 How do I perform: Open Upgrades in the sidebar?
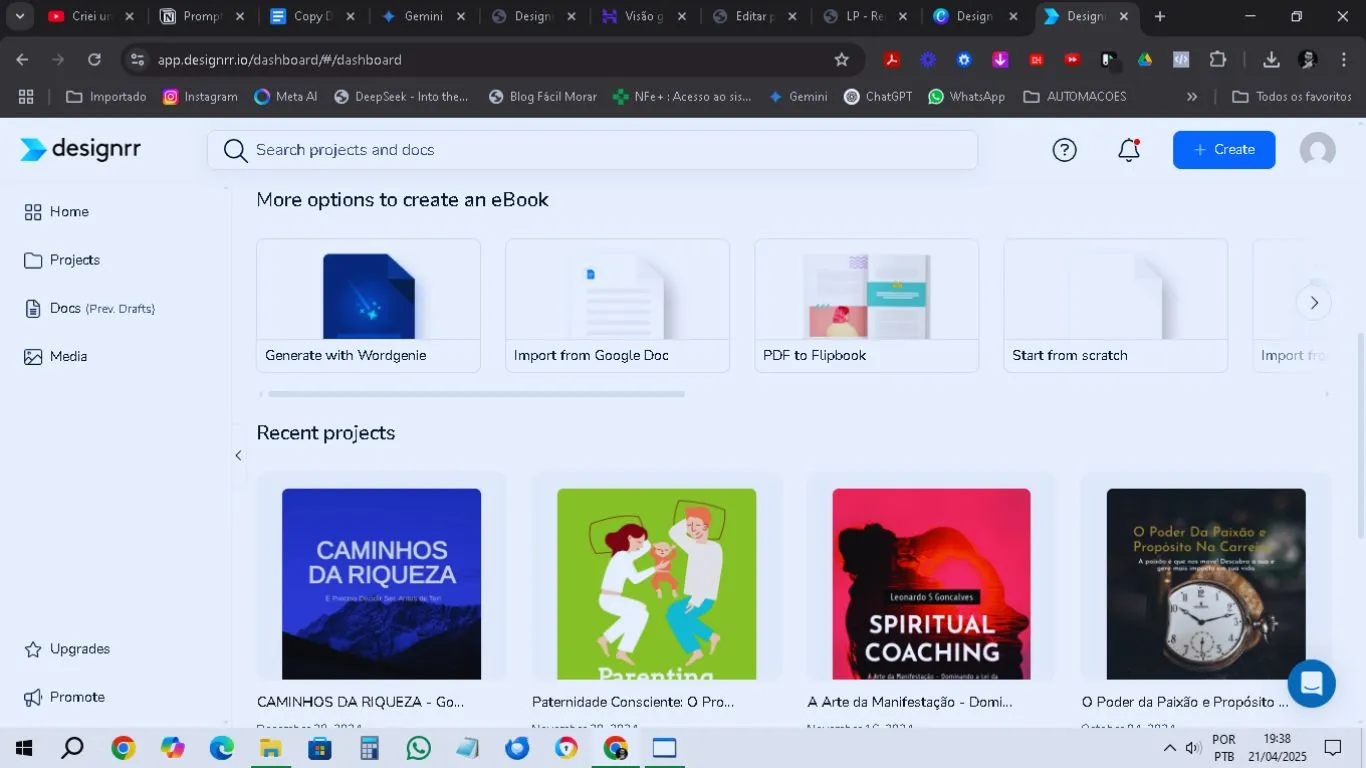(67, 649)
